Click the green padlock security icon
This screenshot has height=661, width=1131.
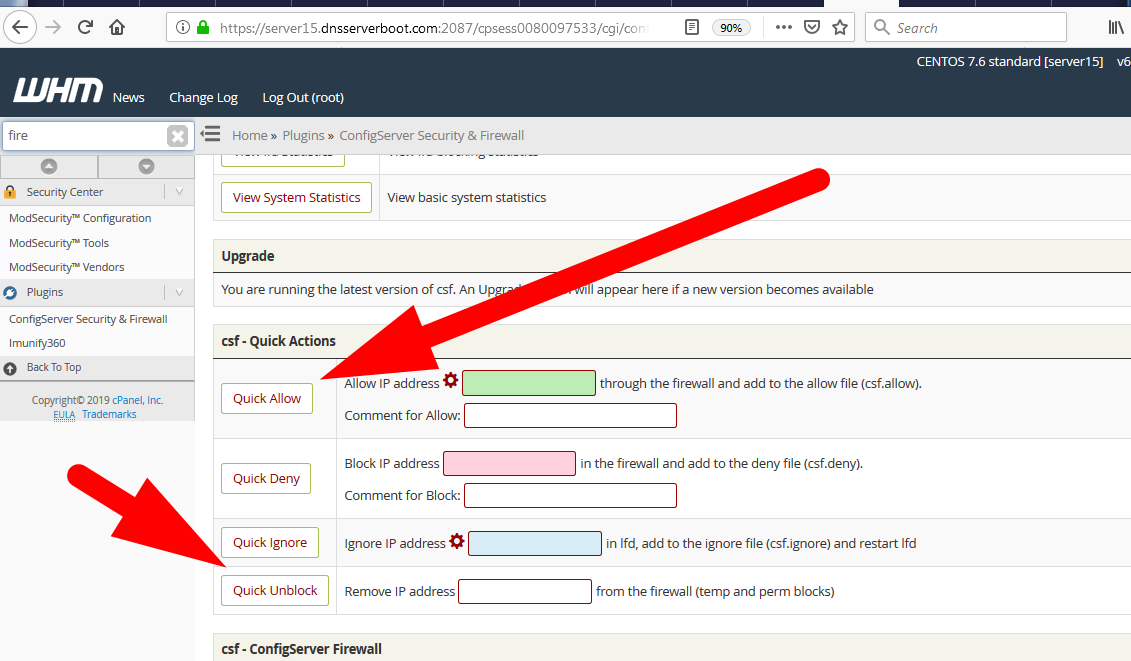[203, 27]
